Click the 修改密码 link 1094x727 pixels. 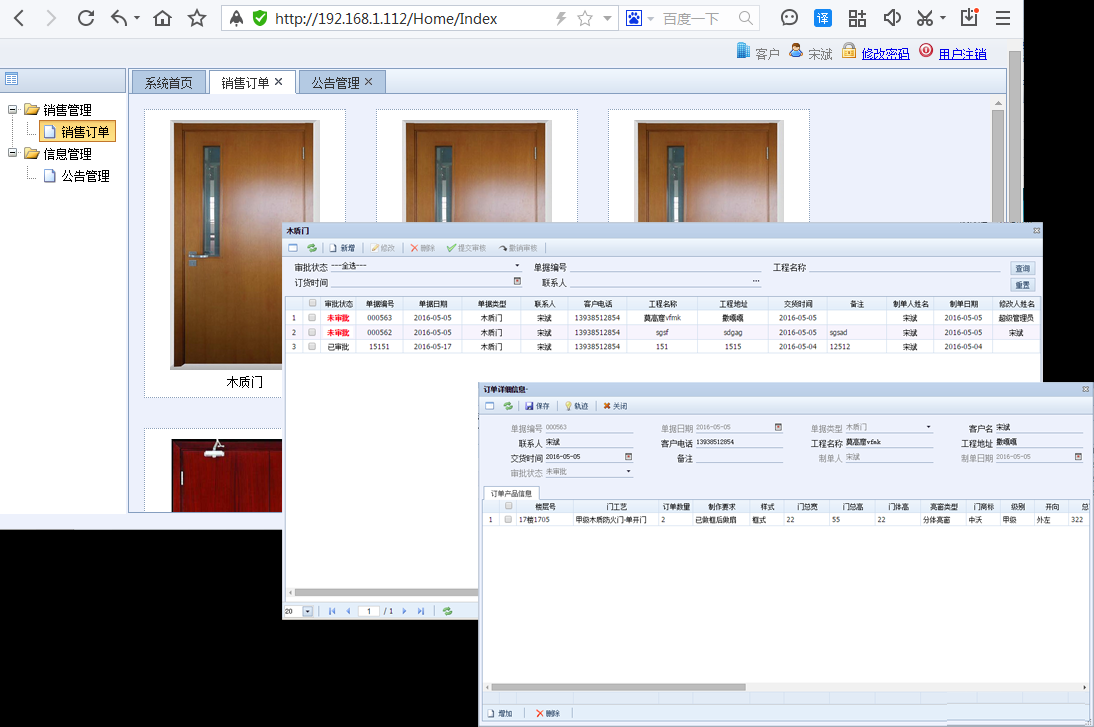pos(885,54)
